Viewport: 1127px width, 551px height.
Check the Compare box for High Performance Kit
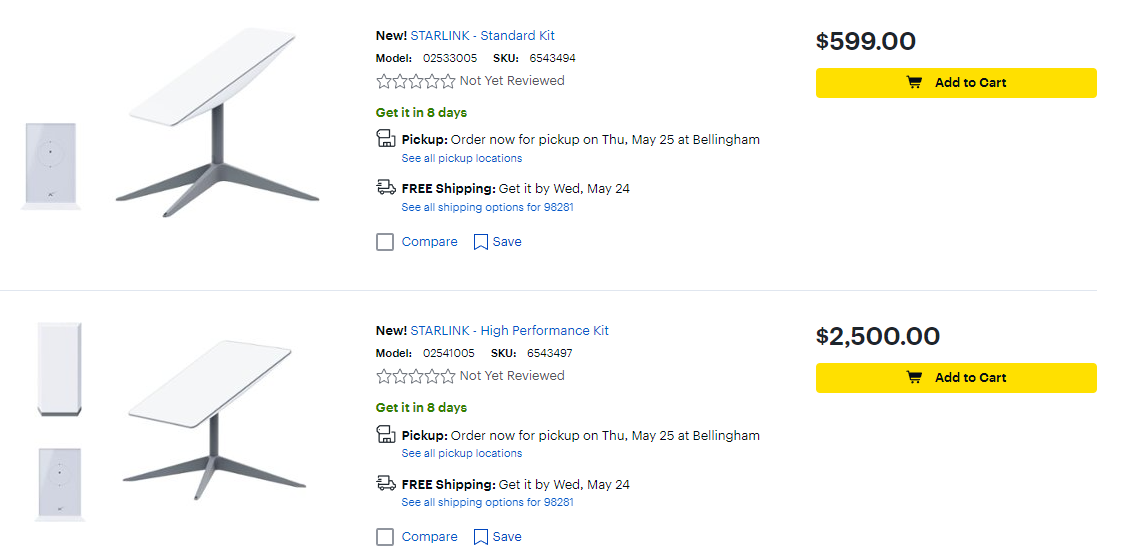click(x=385, y=537)
